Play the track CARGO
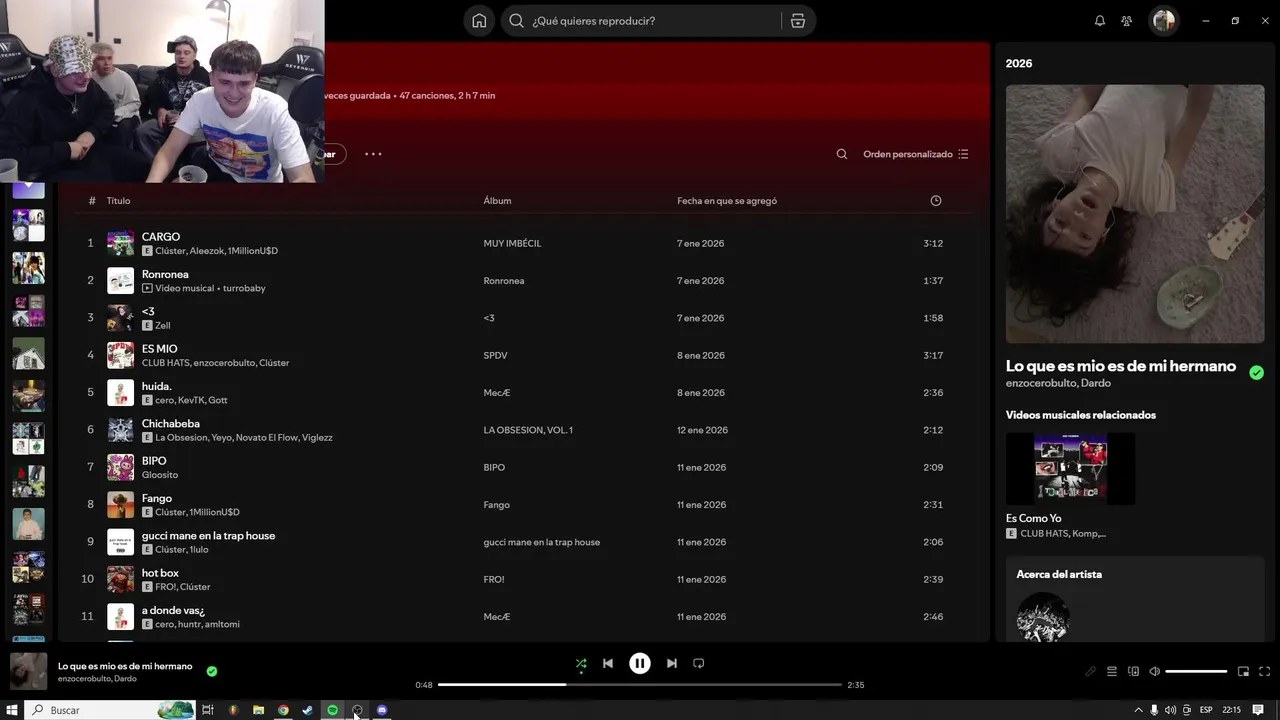The height and width of the screenshot is (720, 1280). [x=160, y=237]
